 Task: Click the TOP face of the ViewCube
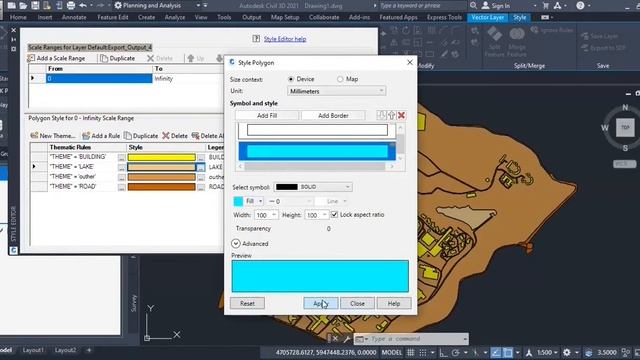pos(625,127)
